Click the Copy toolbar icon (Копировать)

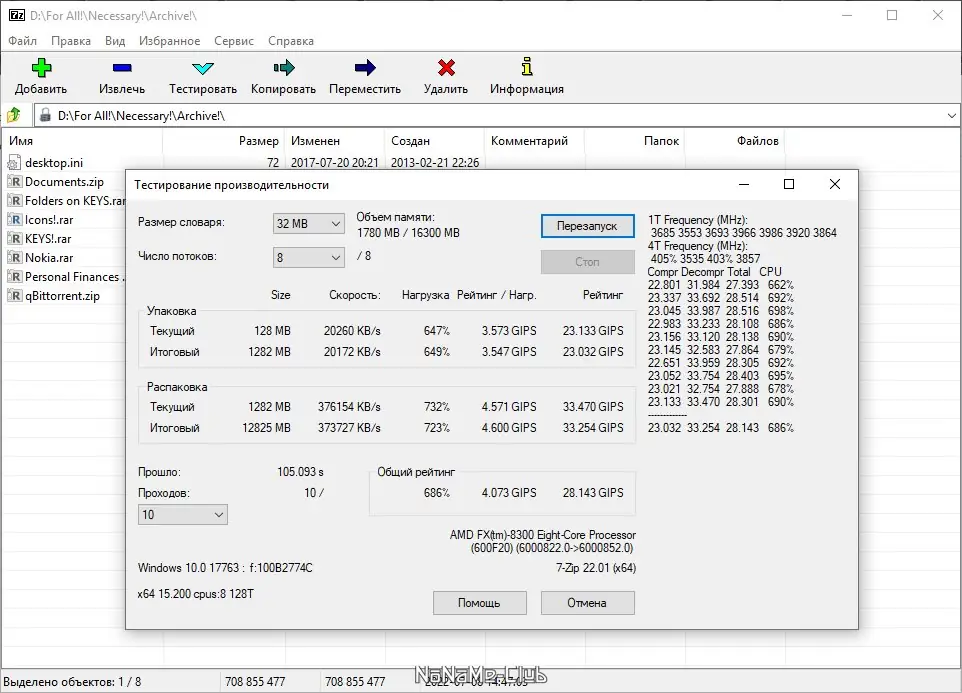coord(283,67)
